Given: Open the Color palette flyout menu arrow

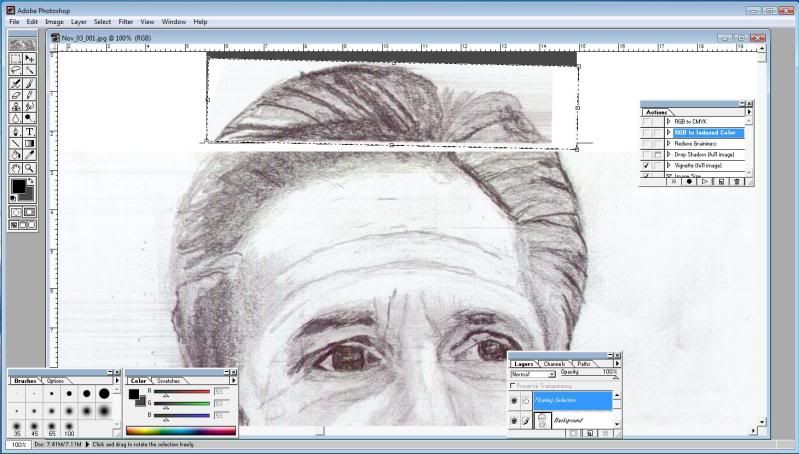Looking at the screenshot, I should click(233, 380).
